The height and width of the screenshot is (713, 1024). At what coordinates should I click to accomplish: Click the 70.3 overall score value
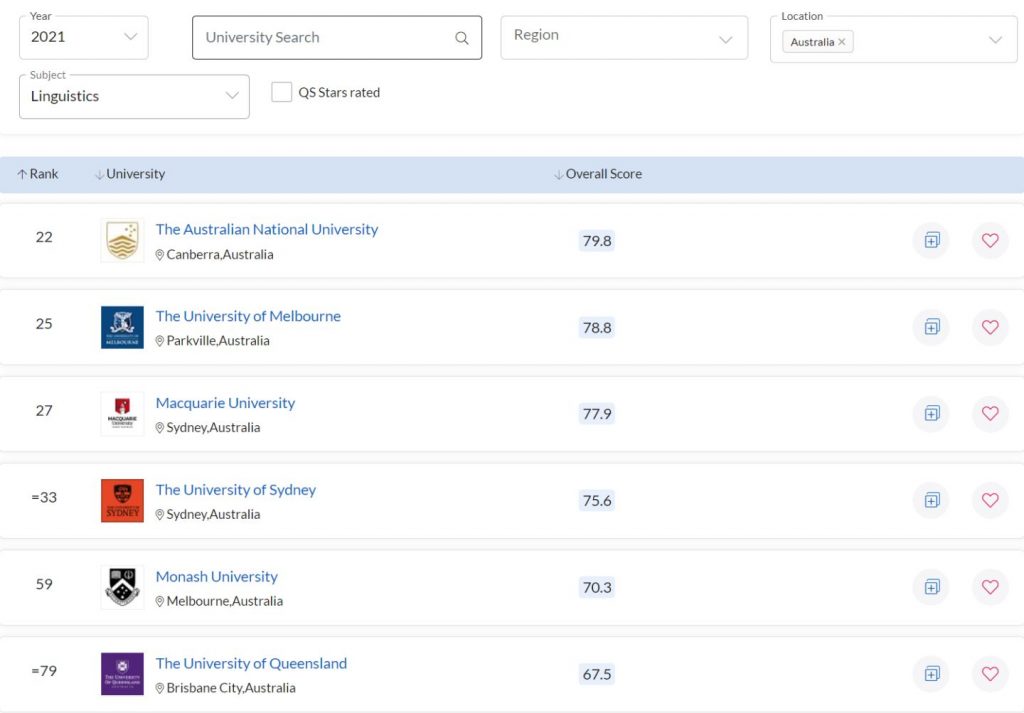click(597, 588)
